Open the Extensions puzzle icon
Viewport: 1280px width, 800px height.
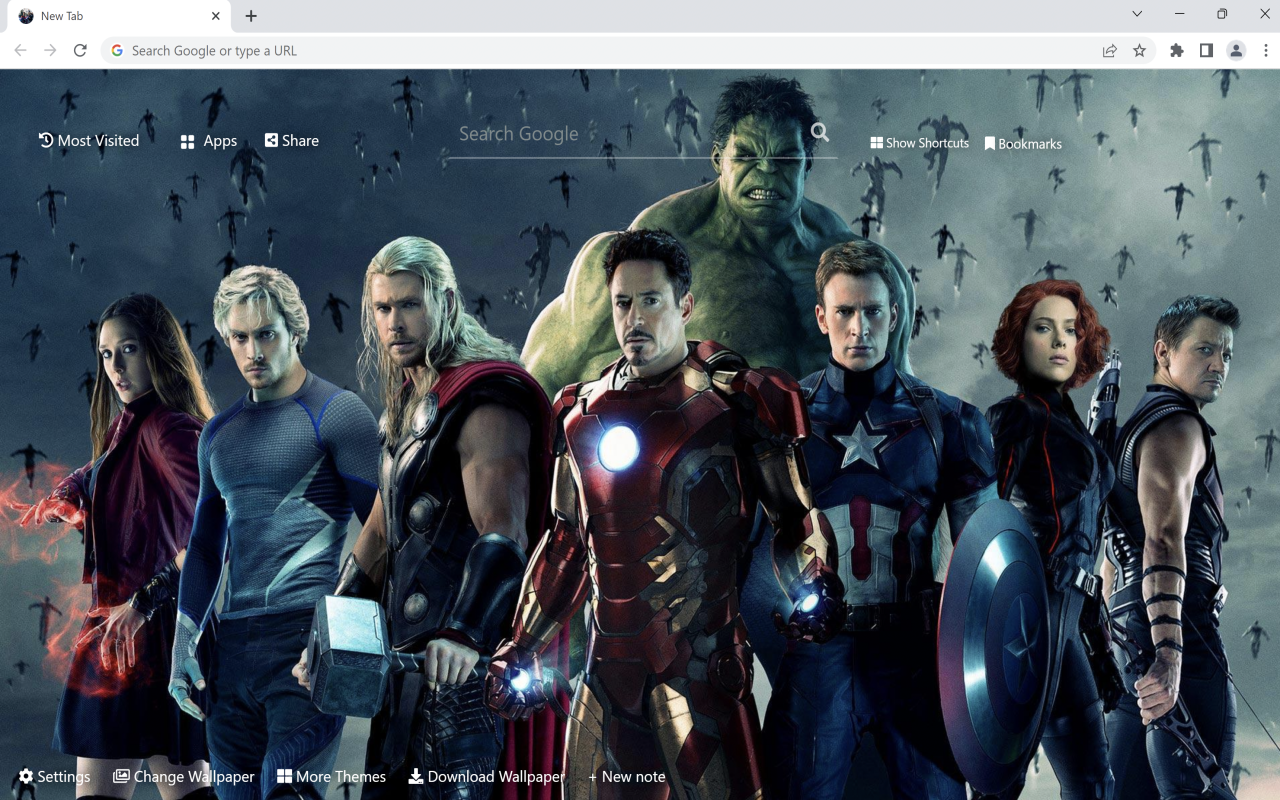tap(1176, 50)
